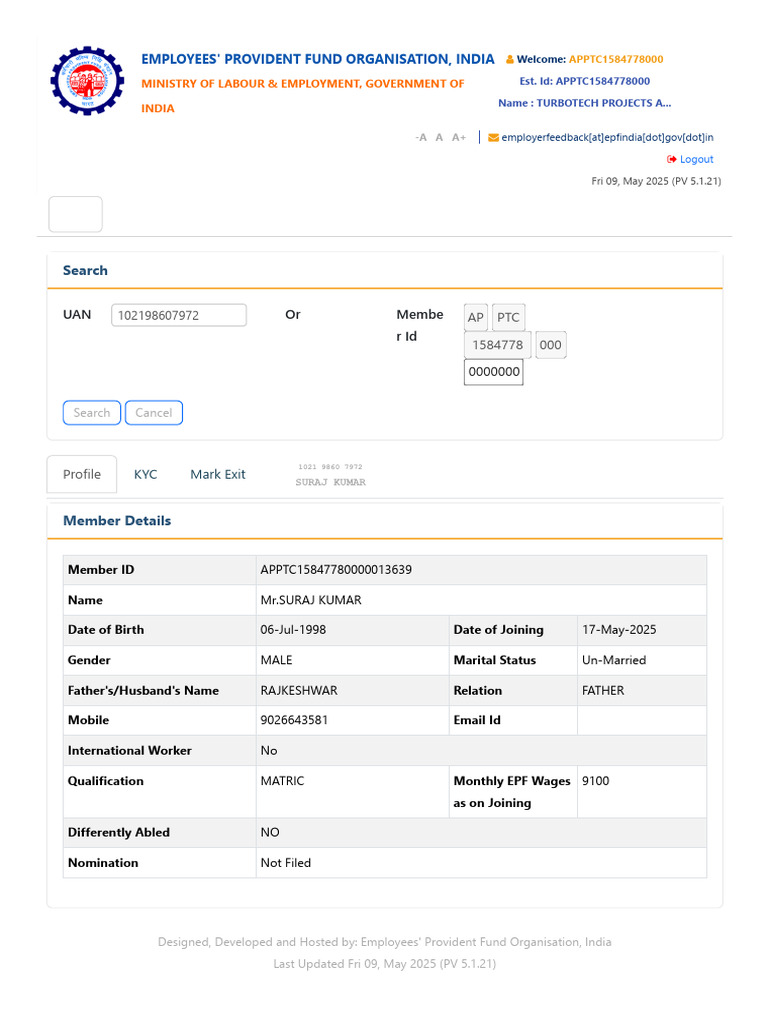Reset font size with middle A
768x1024 pixels.
[439, 138]
